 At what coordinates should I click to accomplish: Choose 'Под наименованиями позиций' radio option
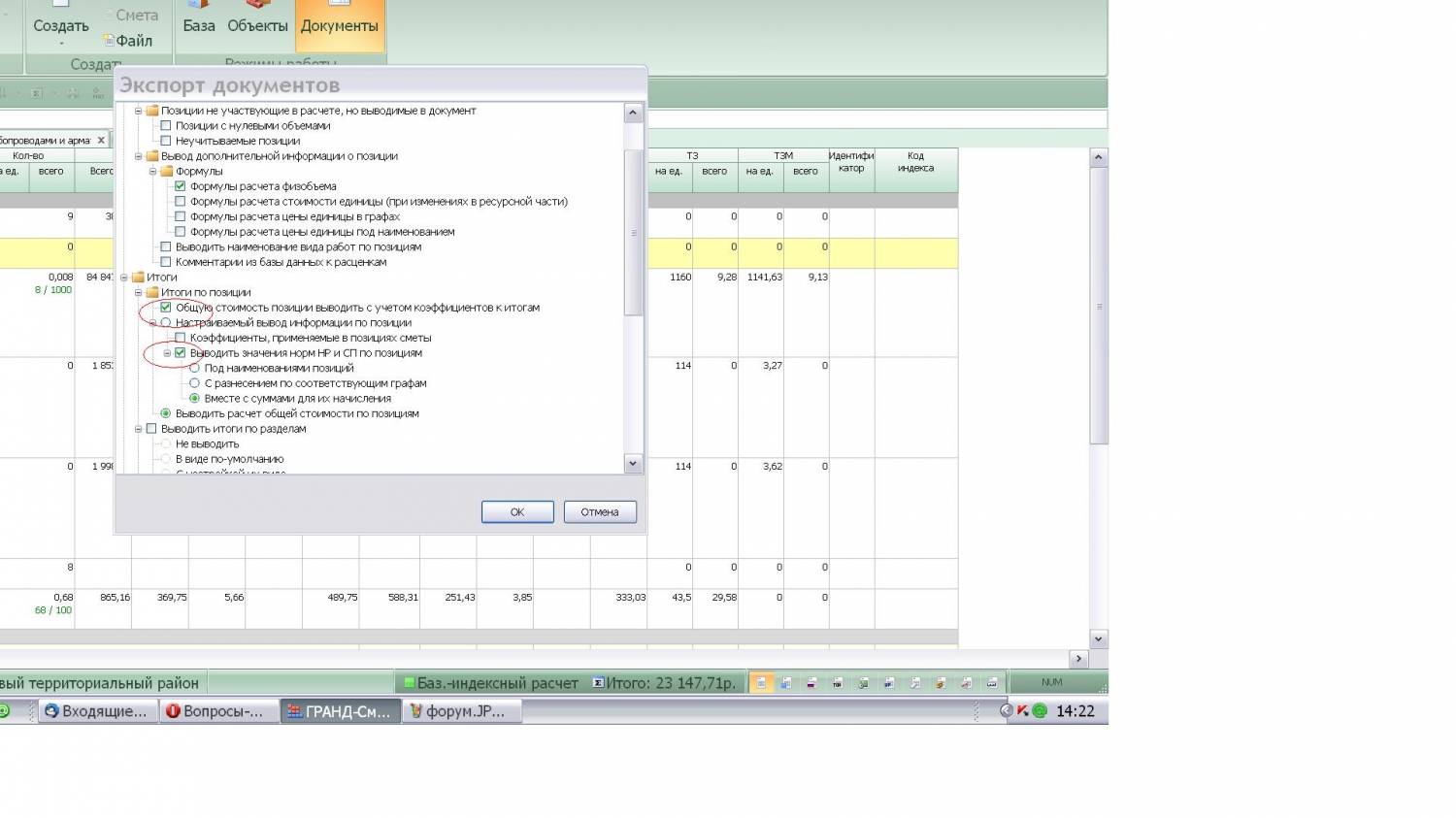click(195, 368)
